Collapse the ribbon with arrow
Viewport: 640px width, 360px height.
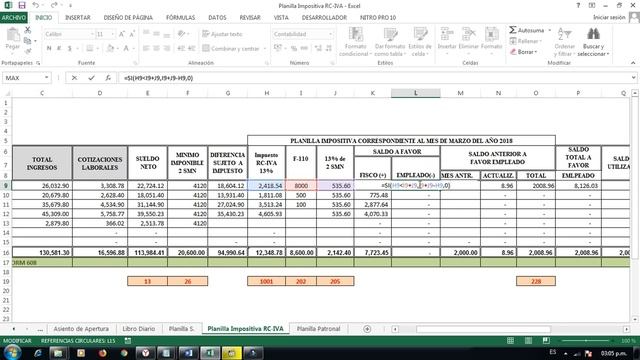pos(633,63)
